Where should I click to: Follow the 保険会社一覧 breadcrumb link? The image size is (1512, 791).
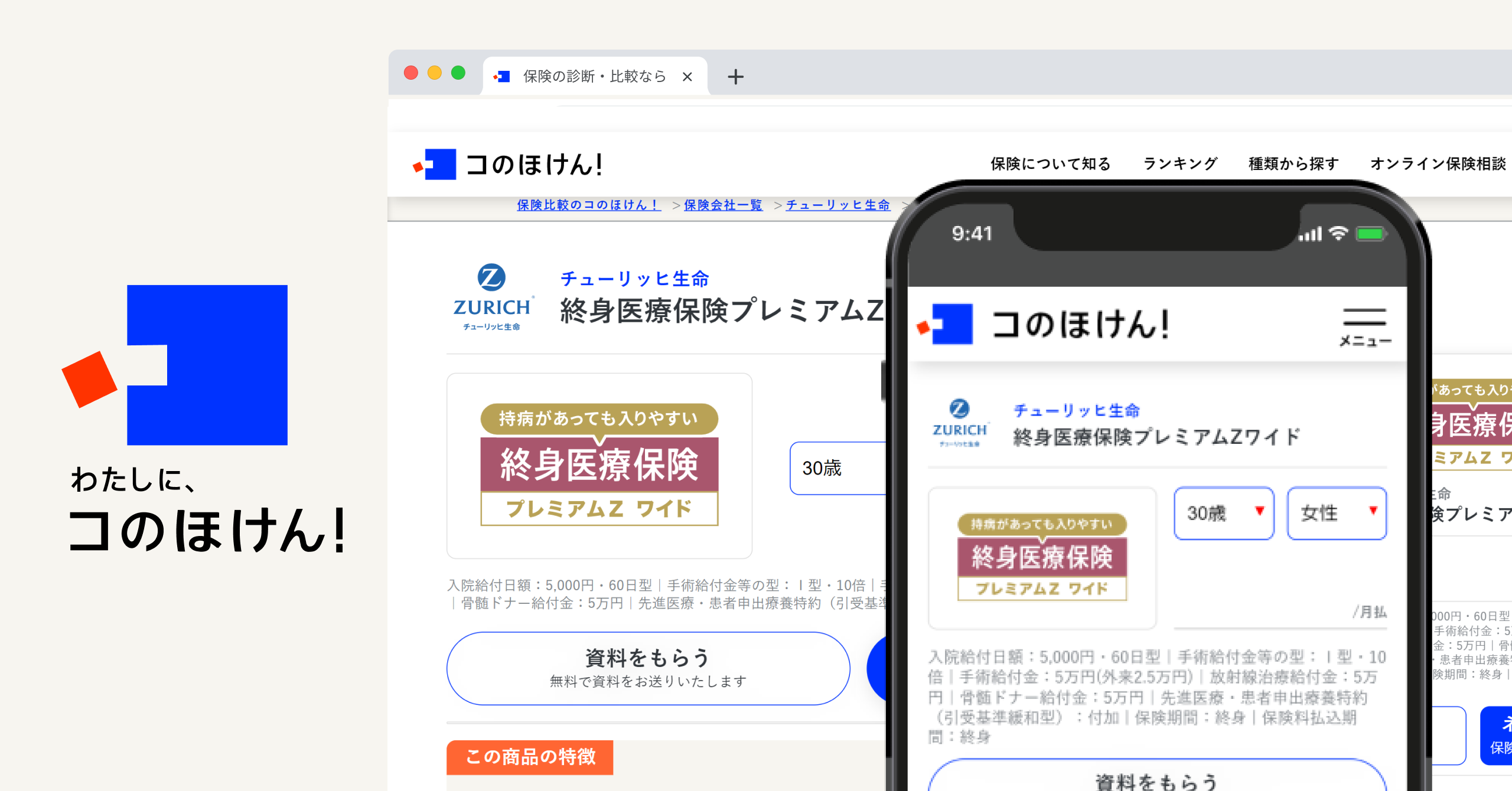click(723, 205)
